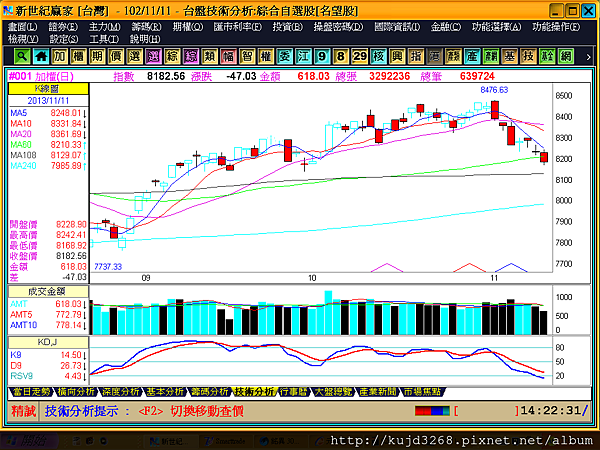Select the cyan 產 toolbar icon
The width and height of the screenshot is (600, 450).
click(x=472, y=57)
